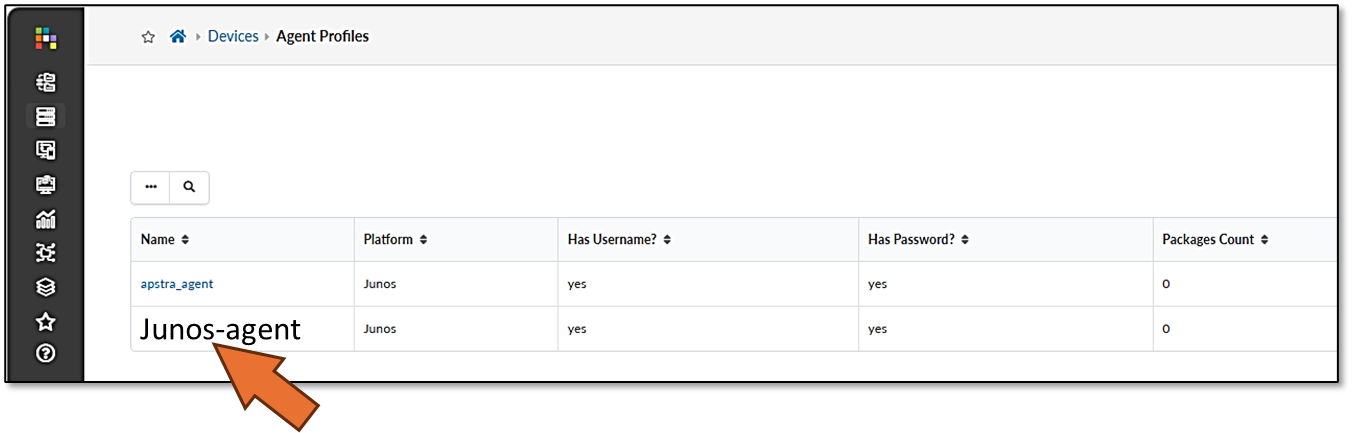Sort by Has Username? column

coord(619,240)
